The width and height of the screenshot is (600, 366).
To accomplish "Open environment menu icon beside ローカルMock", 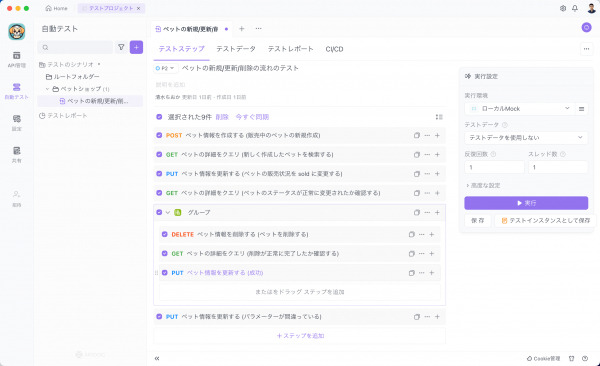I will click(581, 109).
